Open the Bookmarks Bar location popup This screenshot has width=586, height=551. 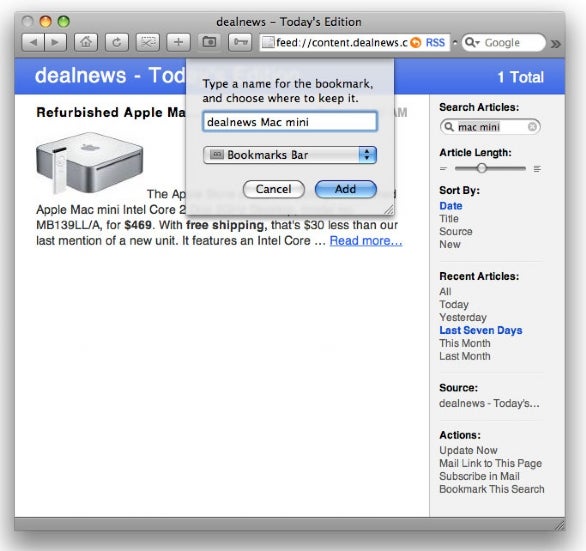coord(290,155)
